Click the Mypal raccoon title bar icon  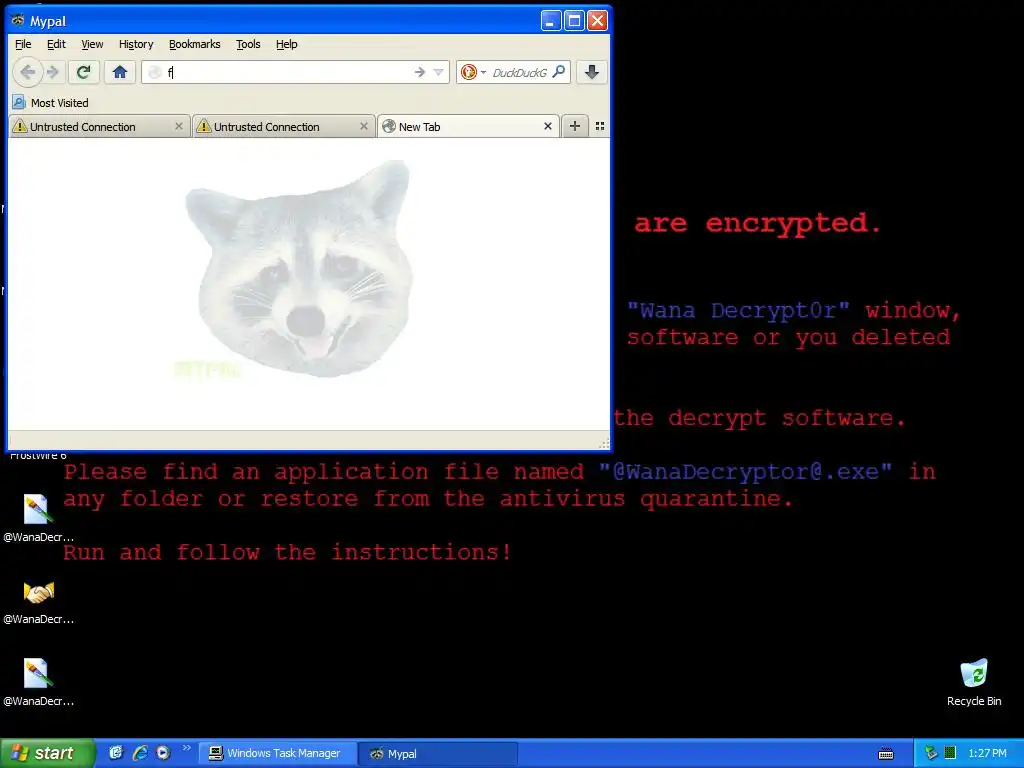[x=18, y=20]
